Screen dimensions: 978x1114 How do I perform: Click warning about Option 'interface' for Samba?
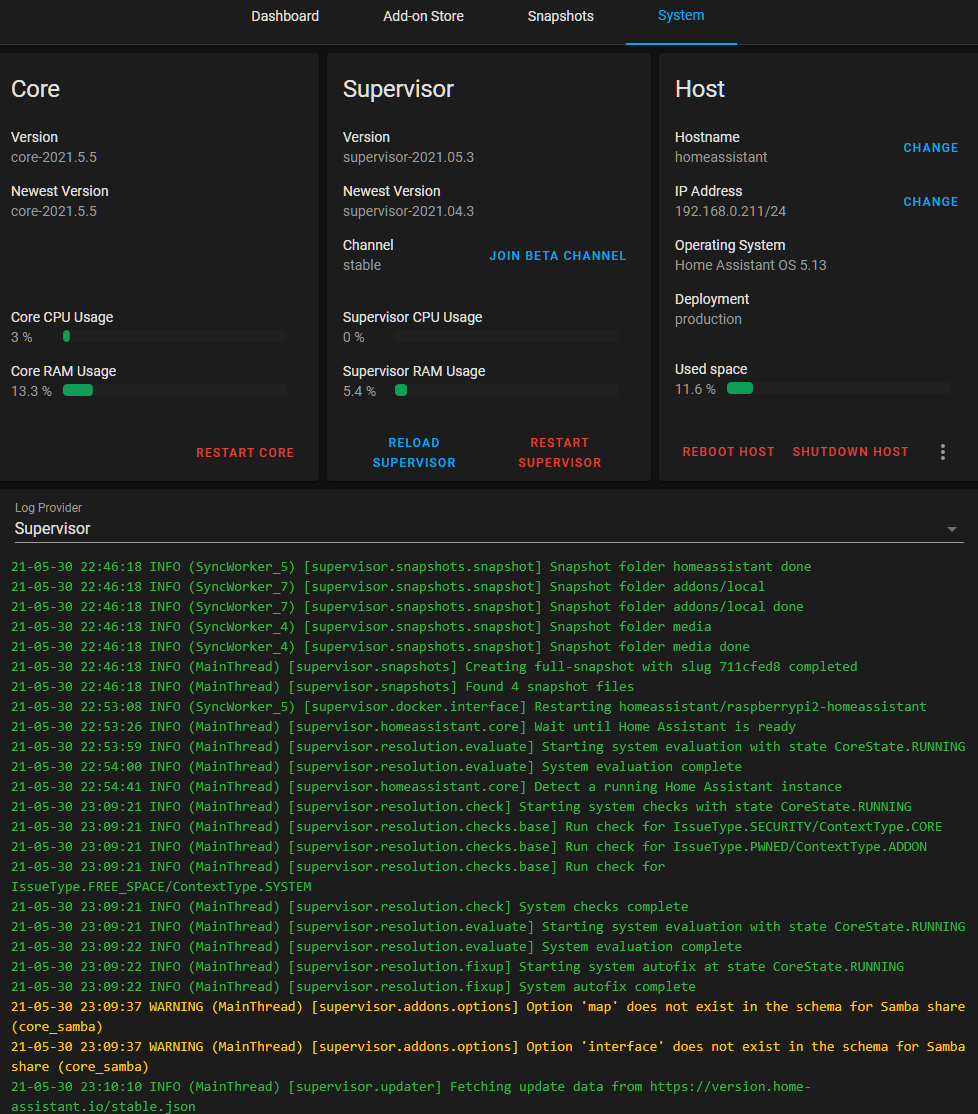click(x=488, y=1056)
